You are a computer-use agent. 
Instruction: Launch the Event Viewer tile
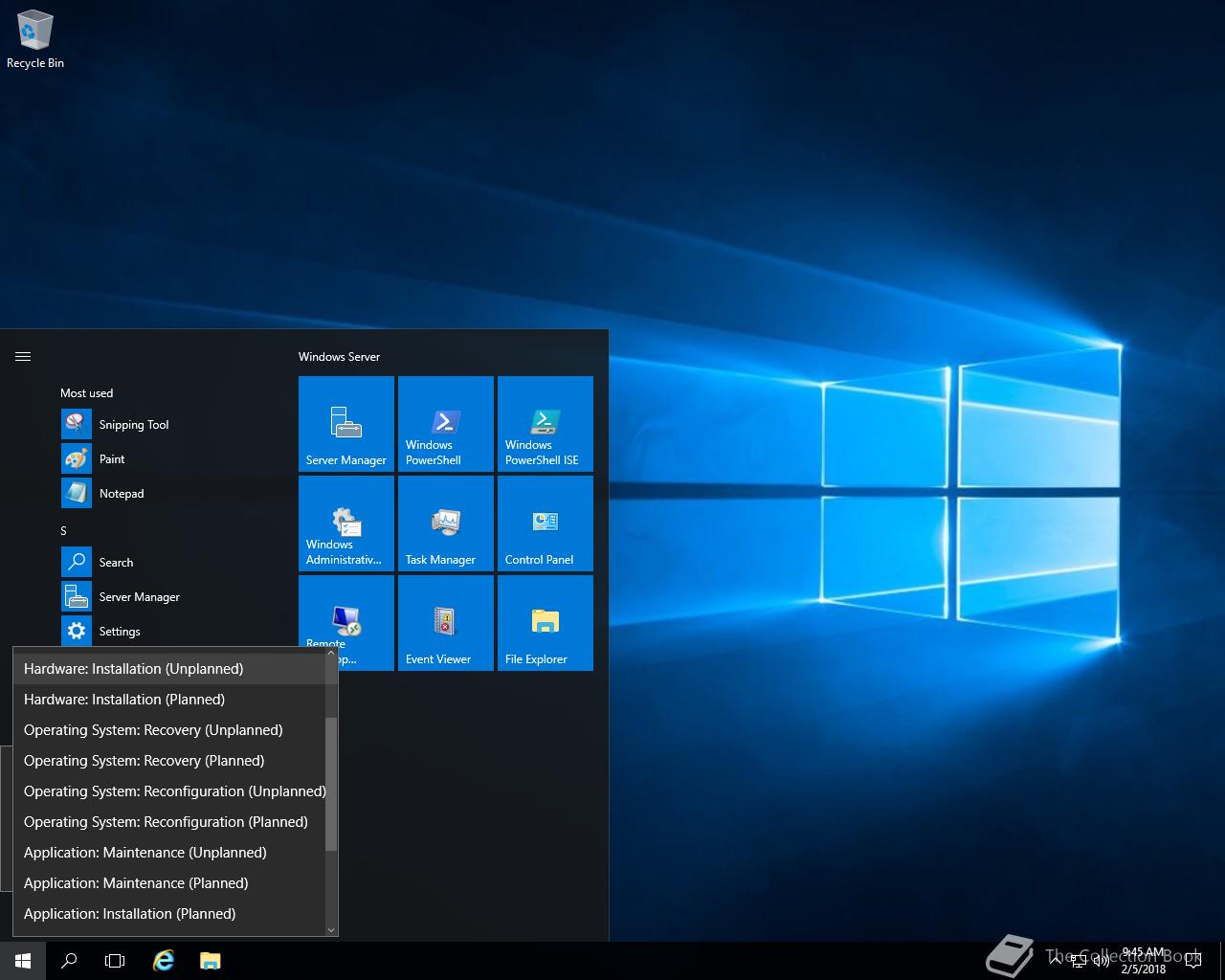446,623
